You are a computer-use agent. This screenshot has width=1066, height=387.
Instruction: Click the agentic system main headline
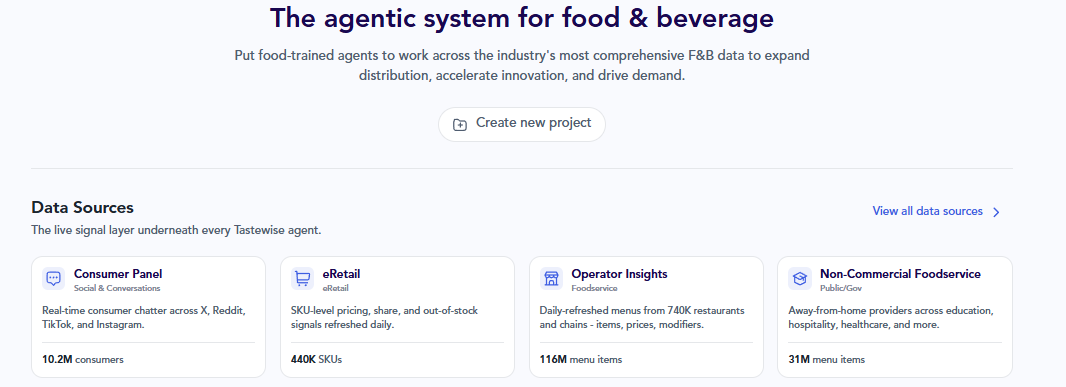521,18
